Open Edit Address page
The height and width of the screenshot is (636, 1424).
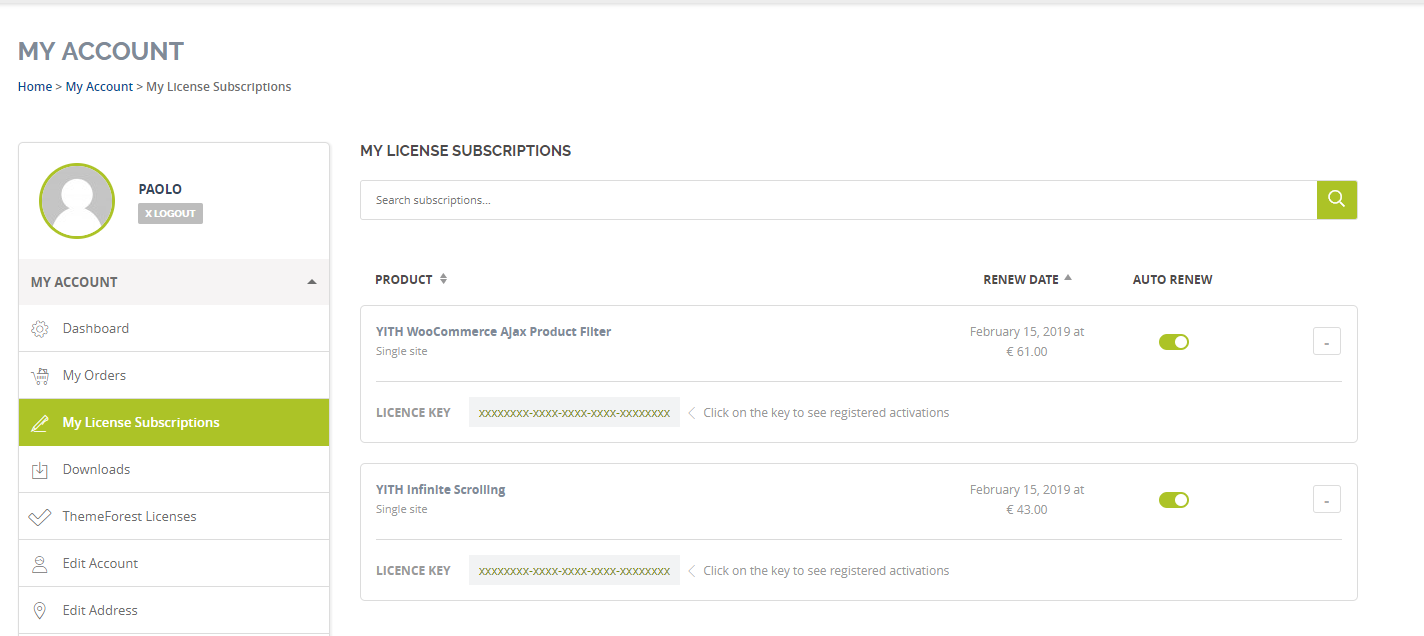(174, 610)
